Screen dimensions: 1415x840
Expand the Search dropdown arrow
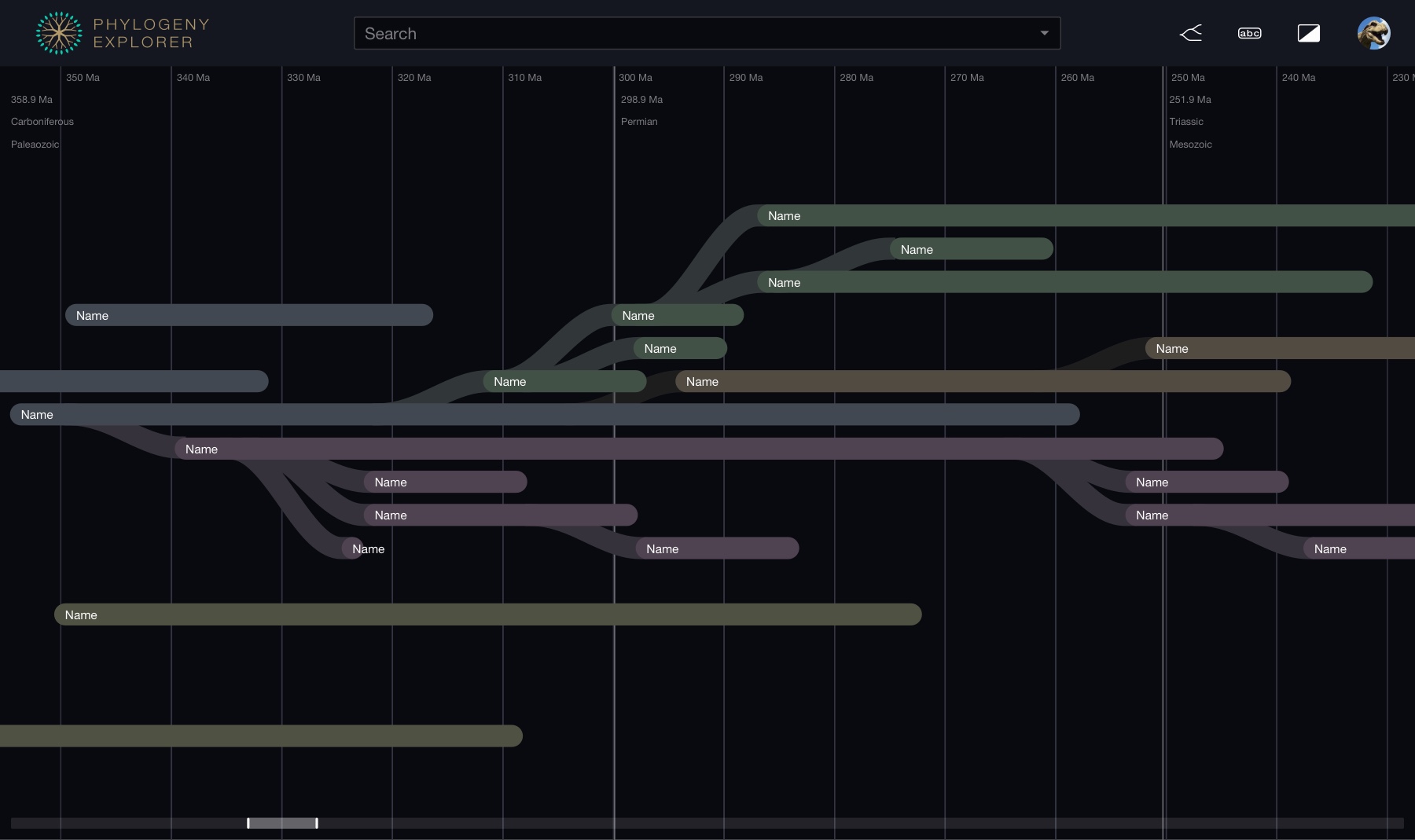coord(1044,33)
